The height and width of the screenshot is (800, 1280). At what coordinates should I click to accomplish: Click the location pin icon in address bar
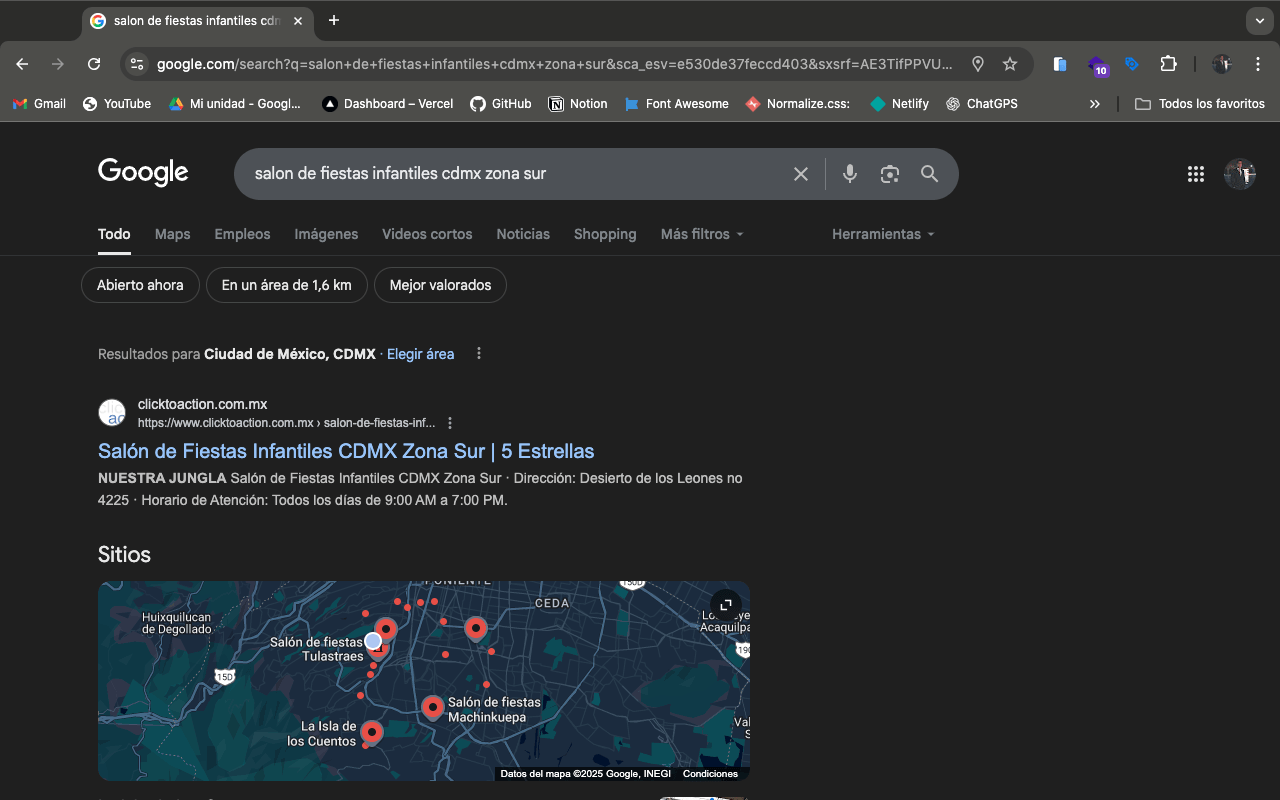pos(978,64)
